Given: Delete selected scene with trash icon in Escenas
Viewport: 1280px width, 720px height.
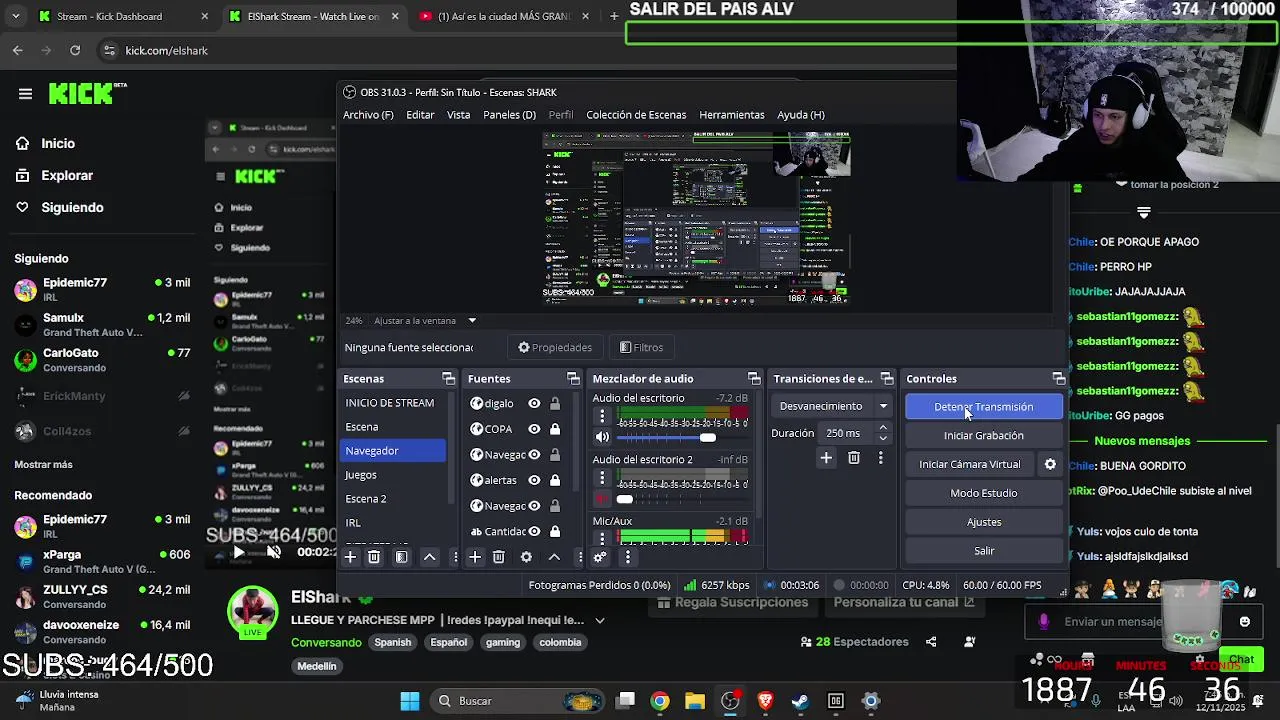Looking at the screenshot, I should click(374, 557).
